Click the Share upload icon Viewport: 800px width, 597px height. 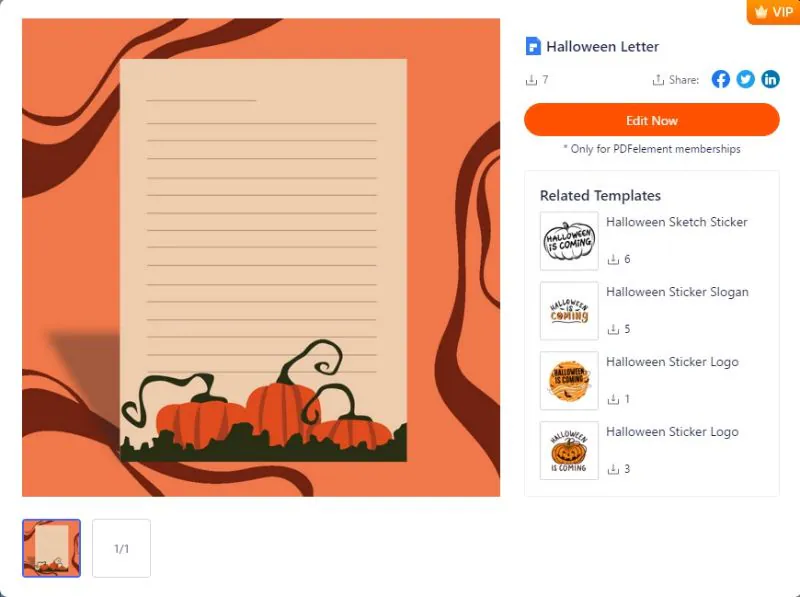(x=658, y=80)
